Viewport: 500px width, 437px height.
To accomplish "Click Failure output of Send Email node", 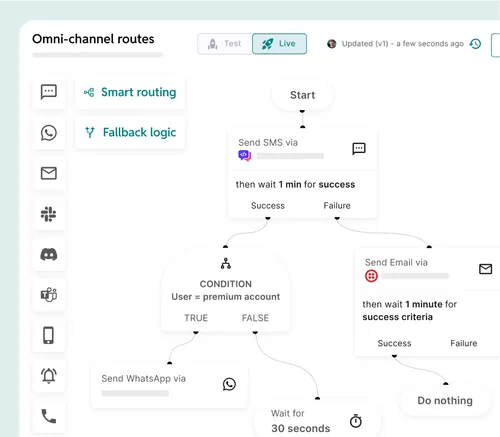I will tap(464, 343).
